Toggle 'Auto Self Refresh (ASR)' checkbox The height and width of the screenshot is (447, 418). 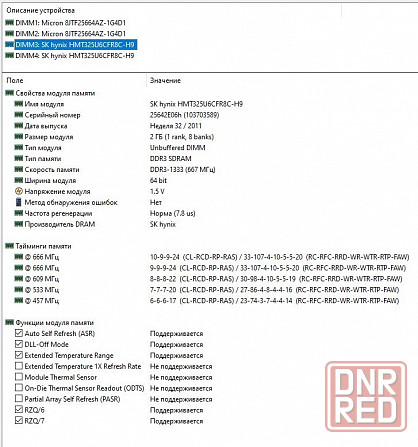(x=19, y=333)
